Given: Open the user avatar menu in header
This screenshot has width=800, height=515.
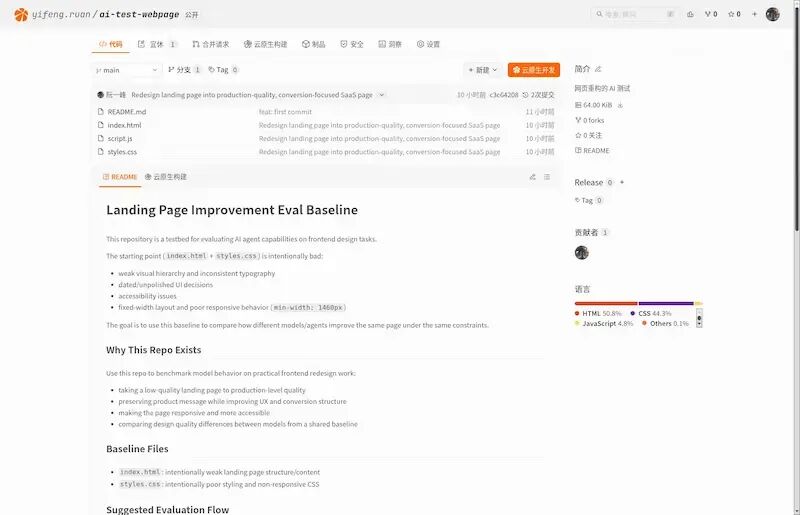Looking at the screenshot, I should pyautogui.click(x=772, y=14).
